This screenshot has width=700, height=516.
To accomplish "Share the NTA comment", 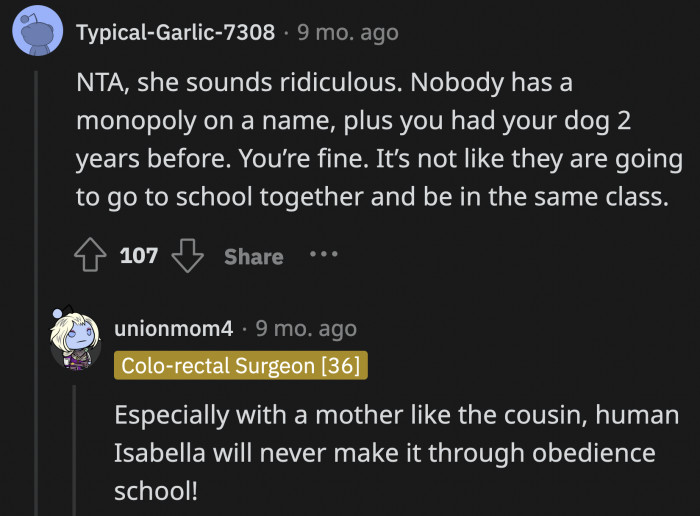I will [x=253, y=256].
